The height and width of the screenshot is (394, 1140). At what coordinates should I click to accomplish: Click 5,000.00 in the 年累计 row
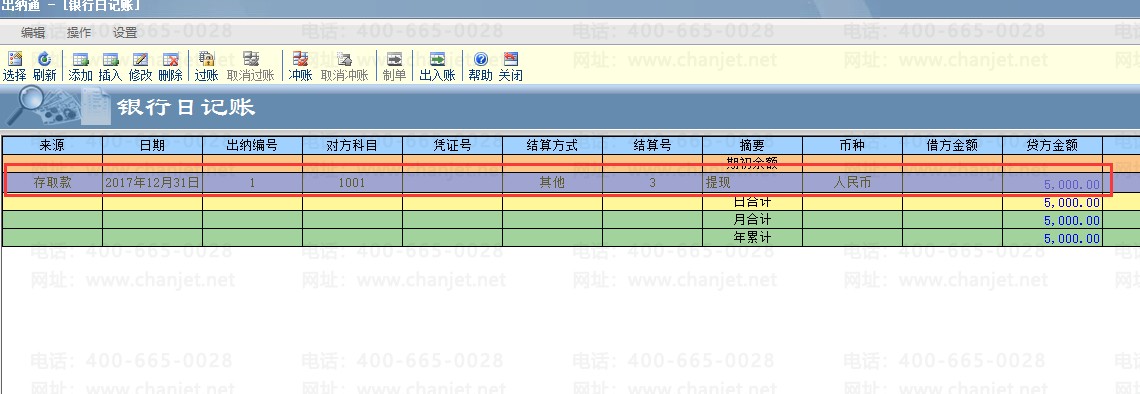[x=1072, y=238]
